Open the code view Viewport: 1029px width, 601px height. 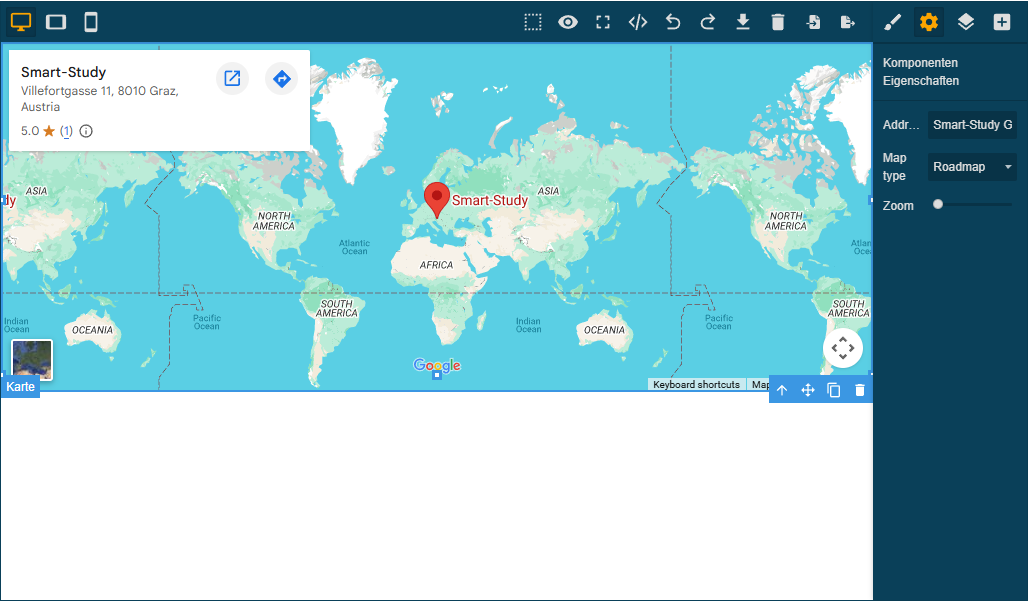coord(638,22)
